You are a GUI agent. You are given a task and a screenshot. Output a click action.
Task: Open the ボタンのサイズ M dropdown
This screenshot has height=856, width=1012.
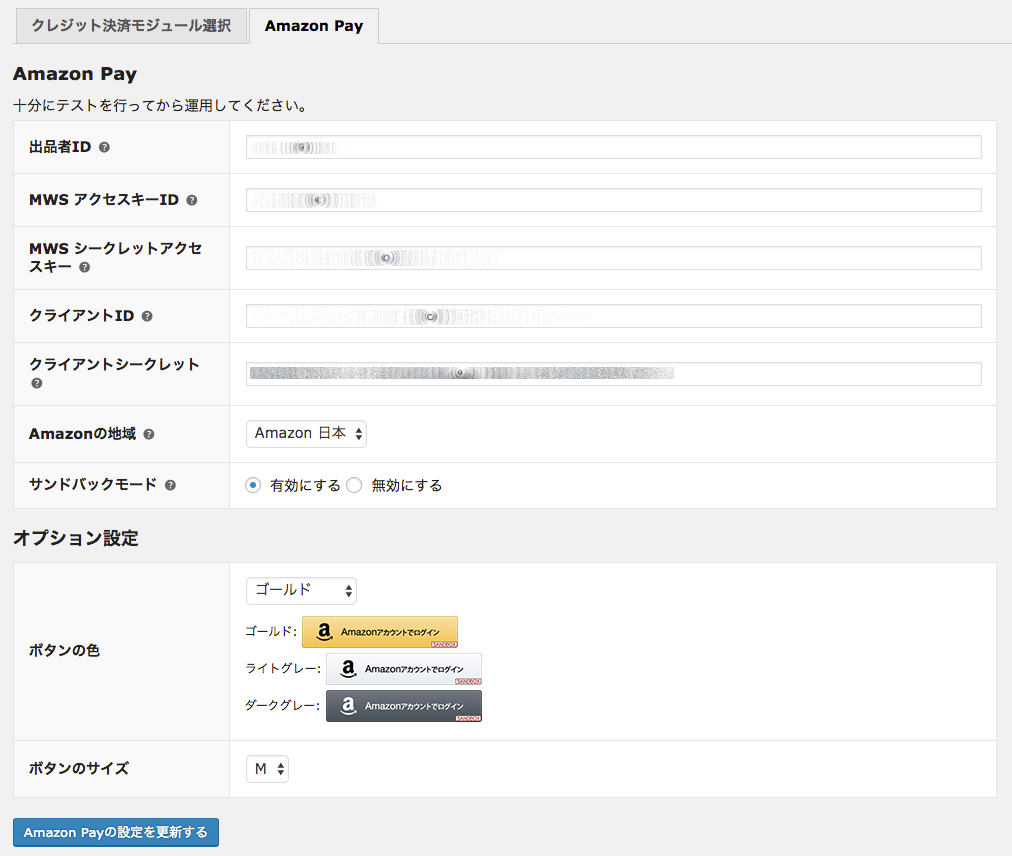[267, 769]
